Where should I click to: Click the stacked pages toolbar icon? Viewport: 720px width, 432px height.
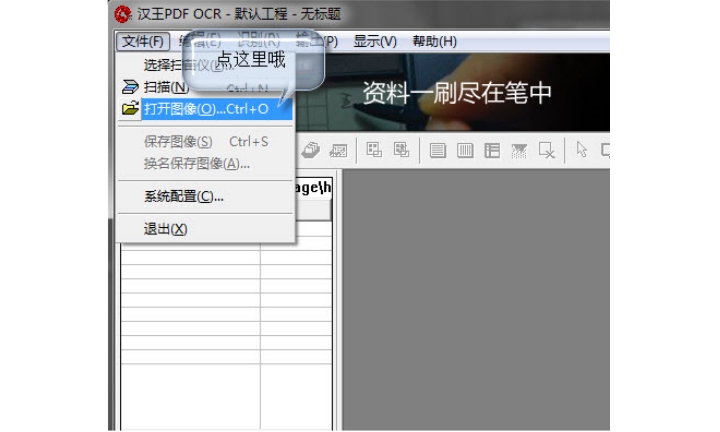[x=311, y=150]
